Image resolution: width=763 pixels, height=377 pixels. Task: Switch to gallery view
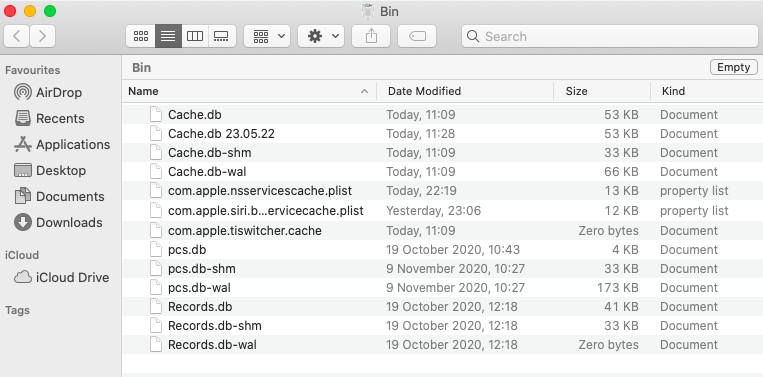point(222,36)
